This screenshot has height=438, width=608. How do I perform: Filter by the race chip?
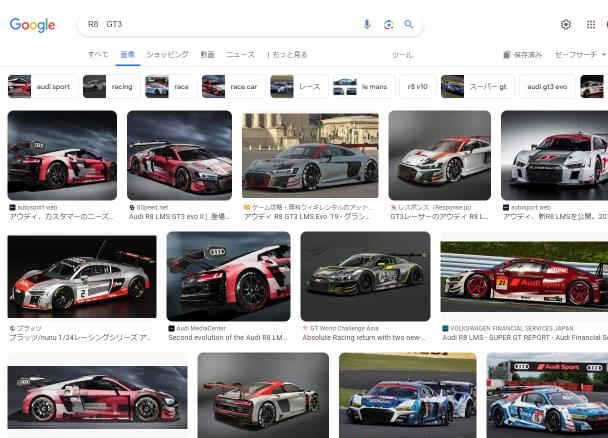[171, 86]
